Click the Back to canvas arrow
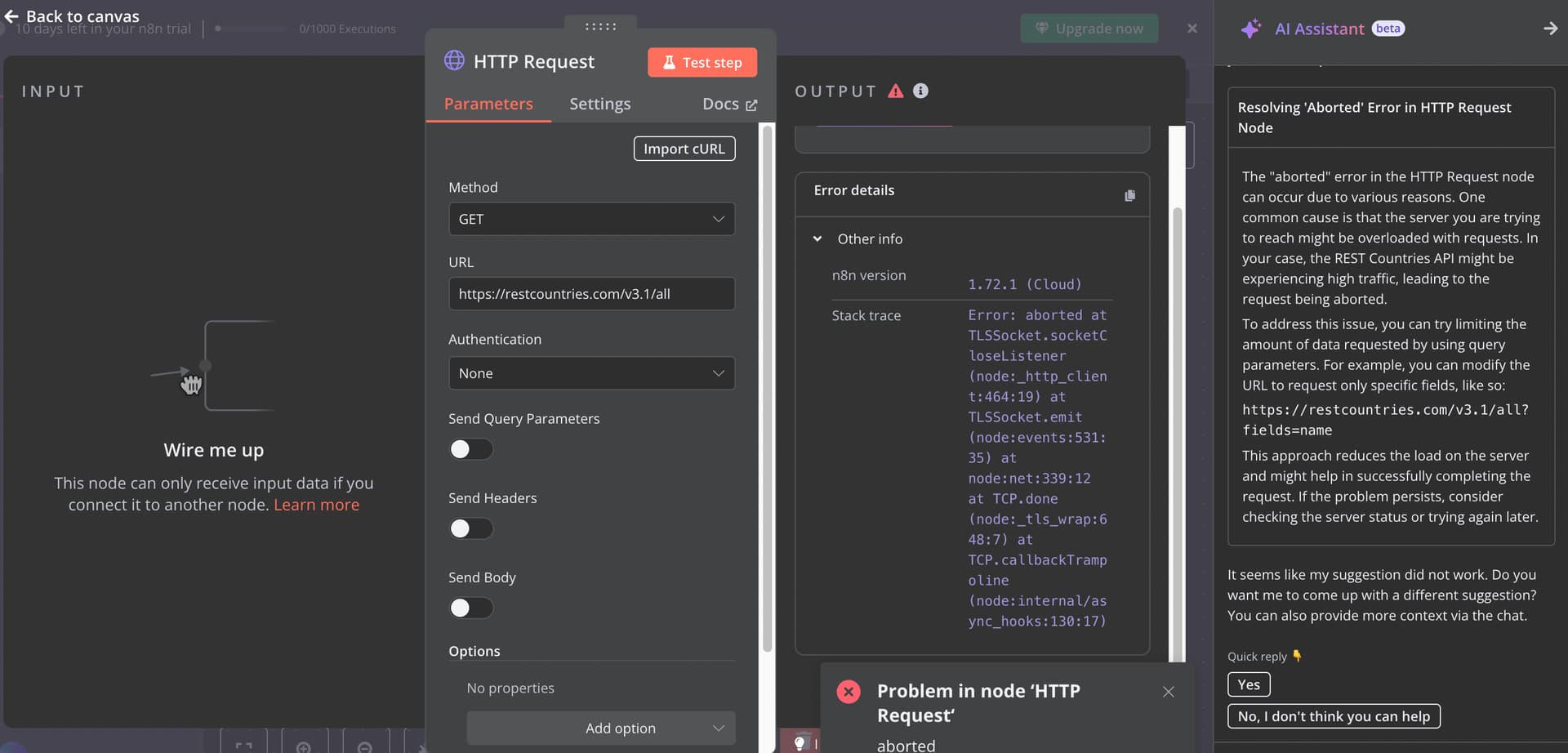1568x753 pixels. coord(11,16)
